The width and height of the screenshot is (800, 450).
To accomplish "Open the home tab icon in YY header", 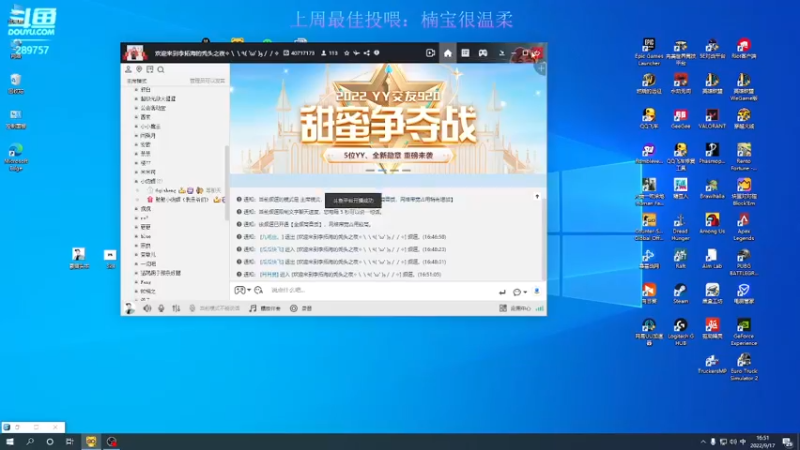I will pyautogui.click(x=447, y=53).
